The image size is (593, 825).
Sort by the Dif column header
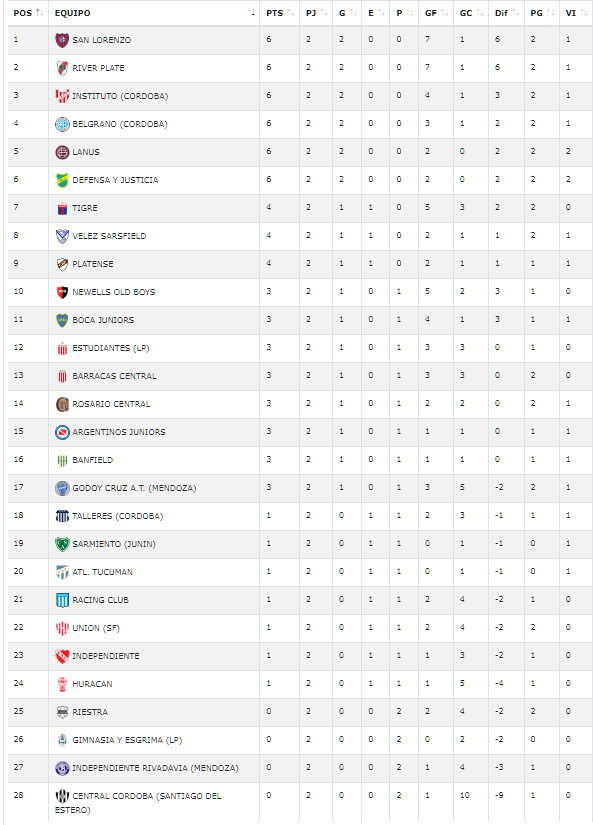coord(506,13)
